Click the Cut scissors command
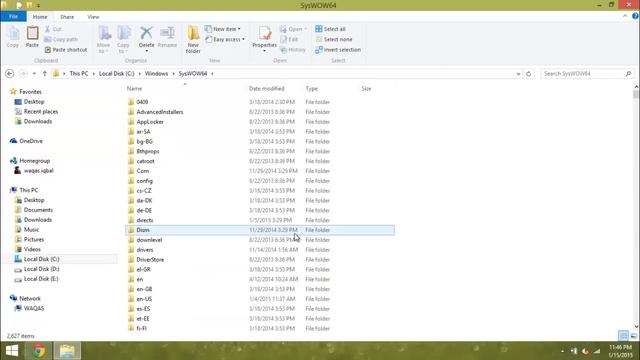Viewport: 640px width, 360px height. pos(53,29)
